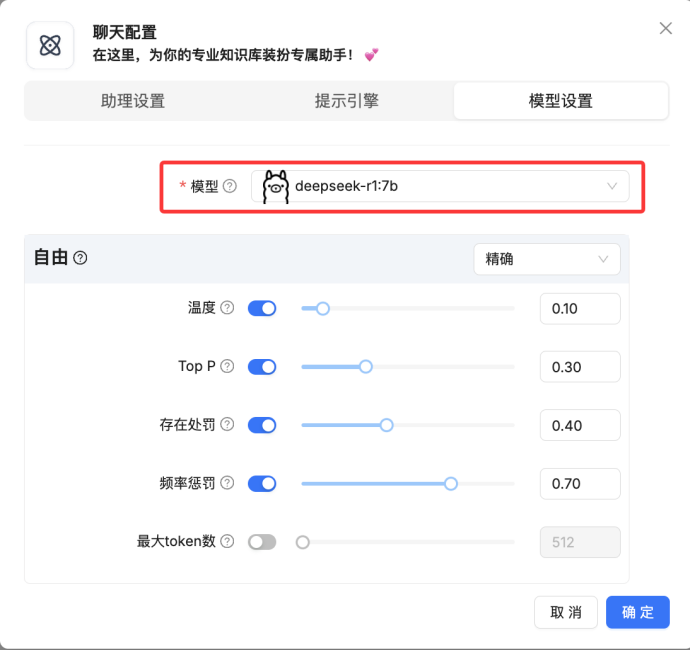Screen dimensions: 690x650
Task: Disable the Top P toggle switch
Action: tap(262, 367)
